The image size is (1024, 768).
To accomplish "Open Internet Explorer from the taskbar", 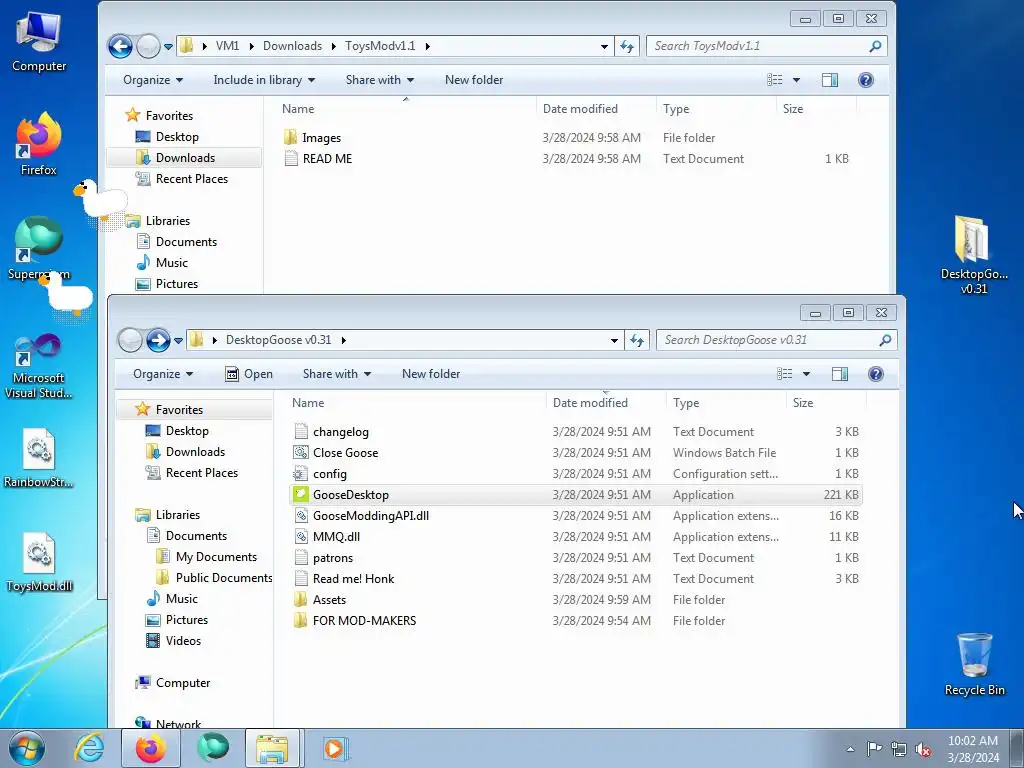I will pyautogui.click(x=89, y=748).
